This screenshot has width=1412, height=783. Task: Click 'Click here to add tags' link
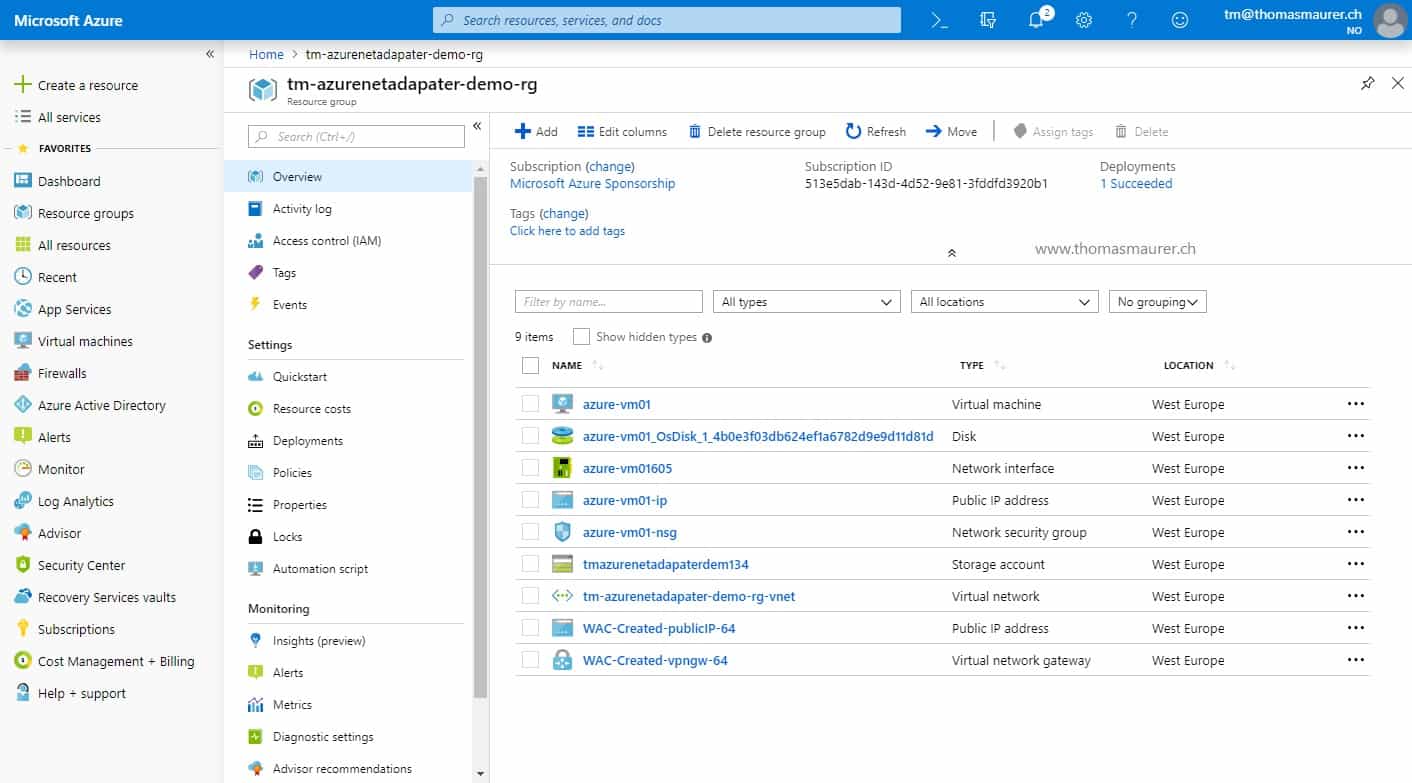pos(567,231)
